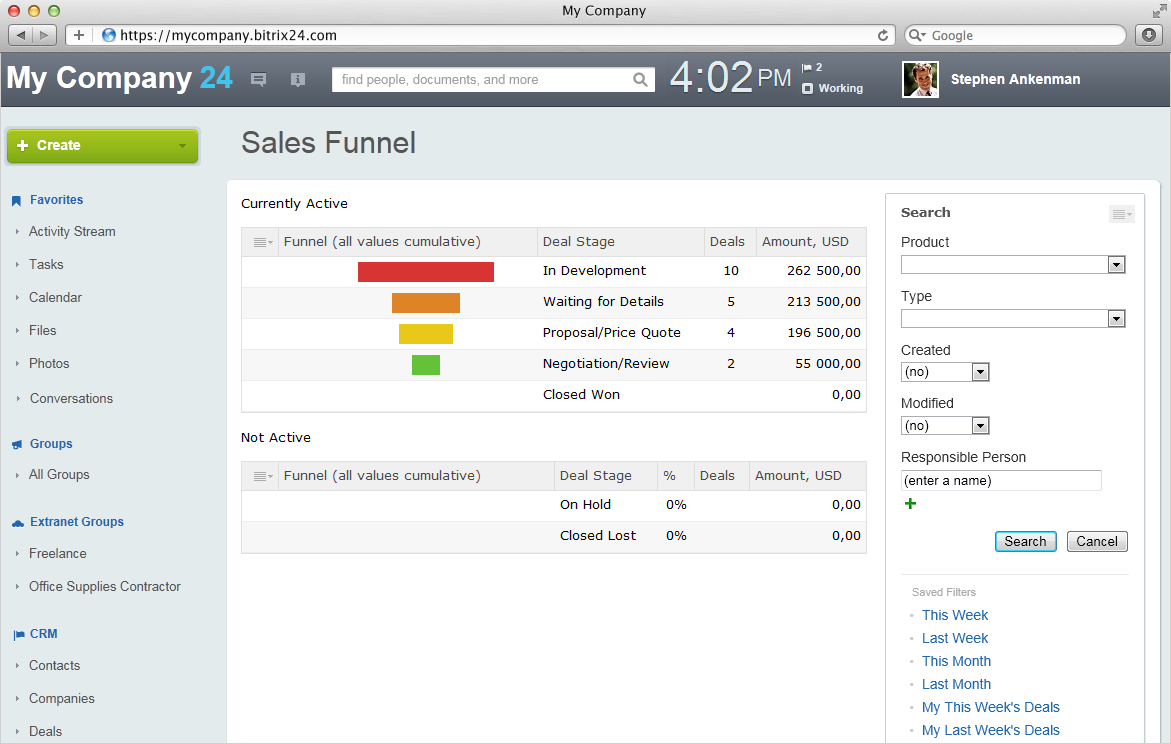Screen dimensions: 1171x744
Task: Open Deals under CRM
Action: coord(46,731)
